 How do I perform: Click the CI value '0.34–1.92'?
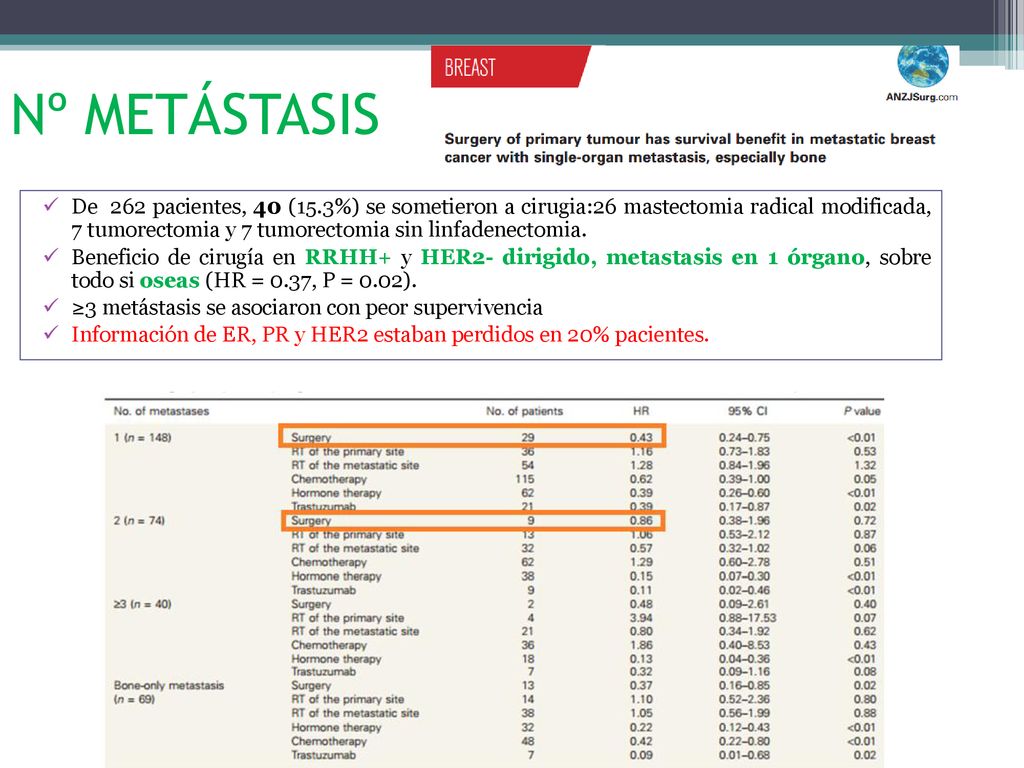click(744, 632)
